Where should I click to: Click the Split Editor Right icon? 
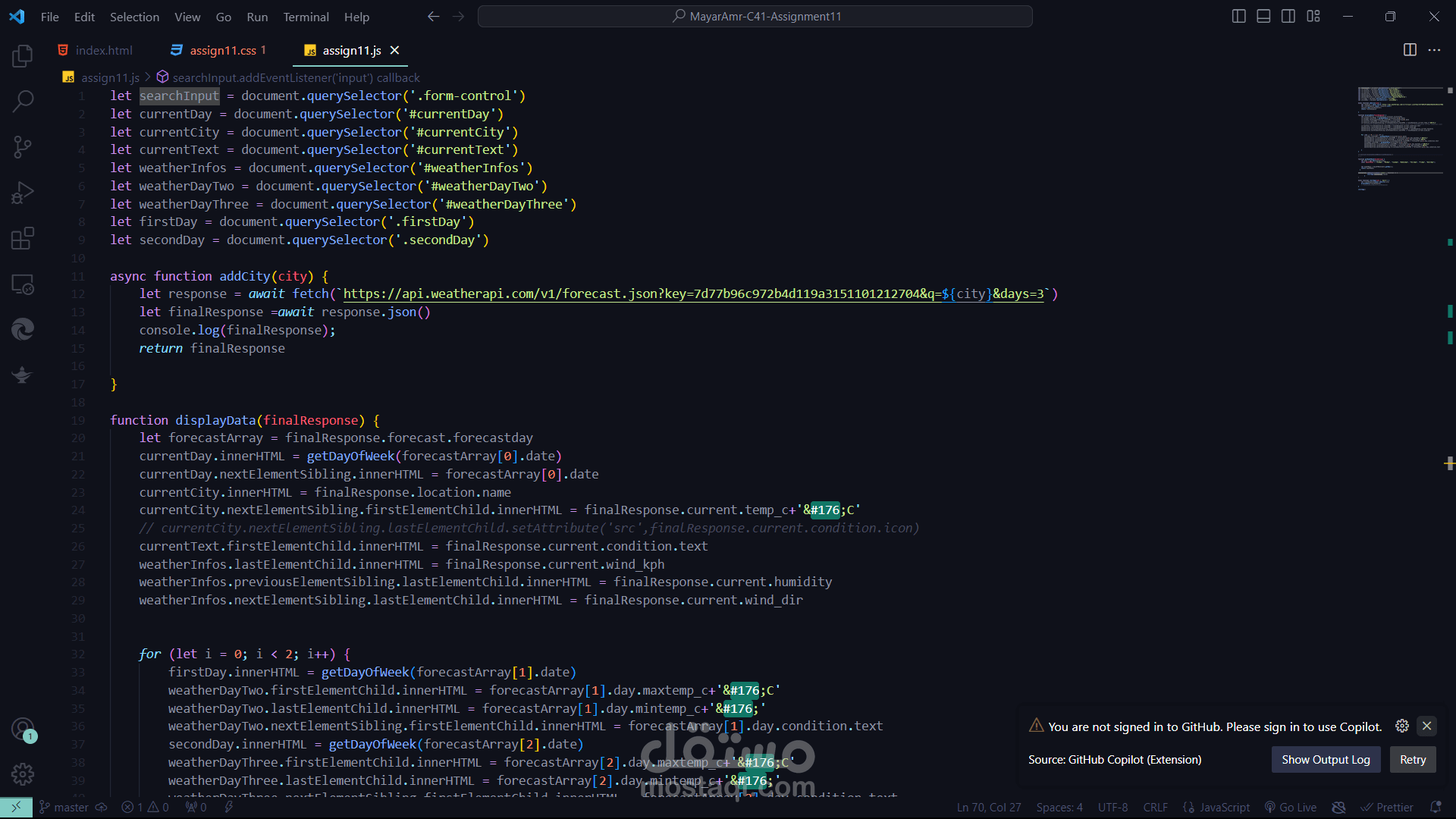[1410, 50]
